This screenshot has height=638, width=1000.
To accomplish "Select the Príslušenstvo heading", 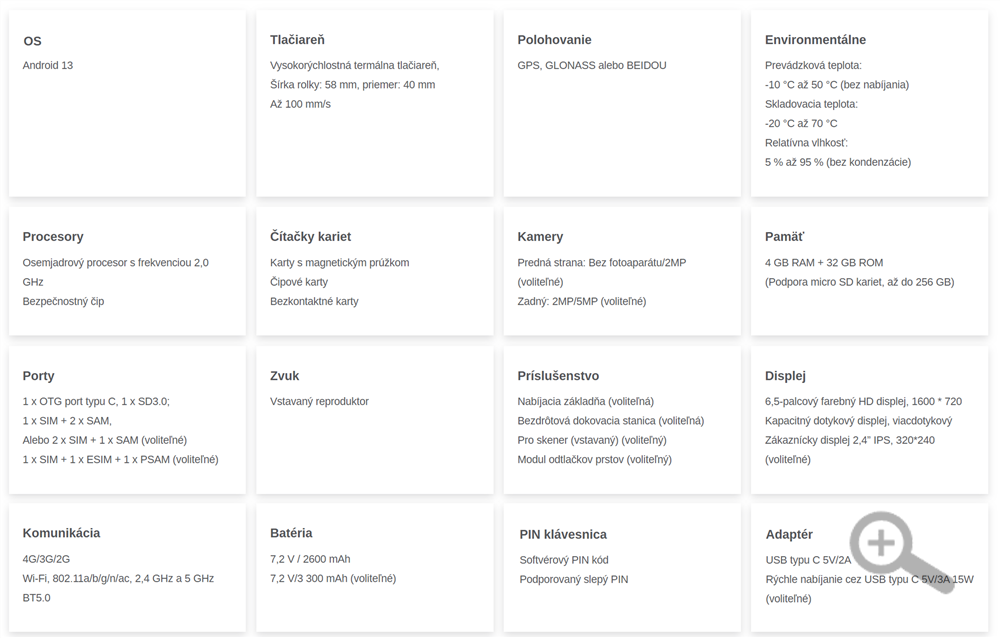I will tap(558, 376).
